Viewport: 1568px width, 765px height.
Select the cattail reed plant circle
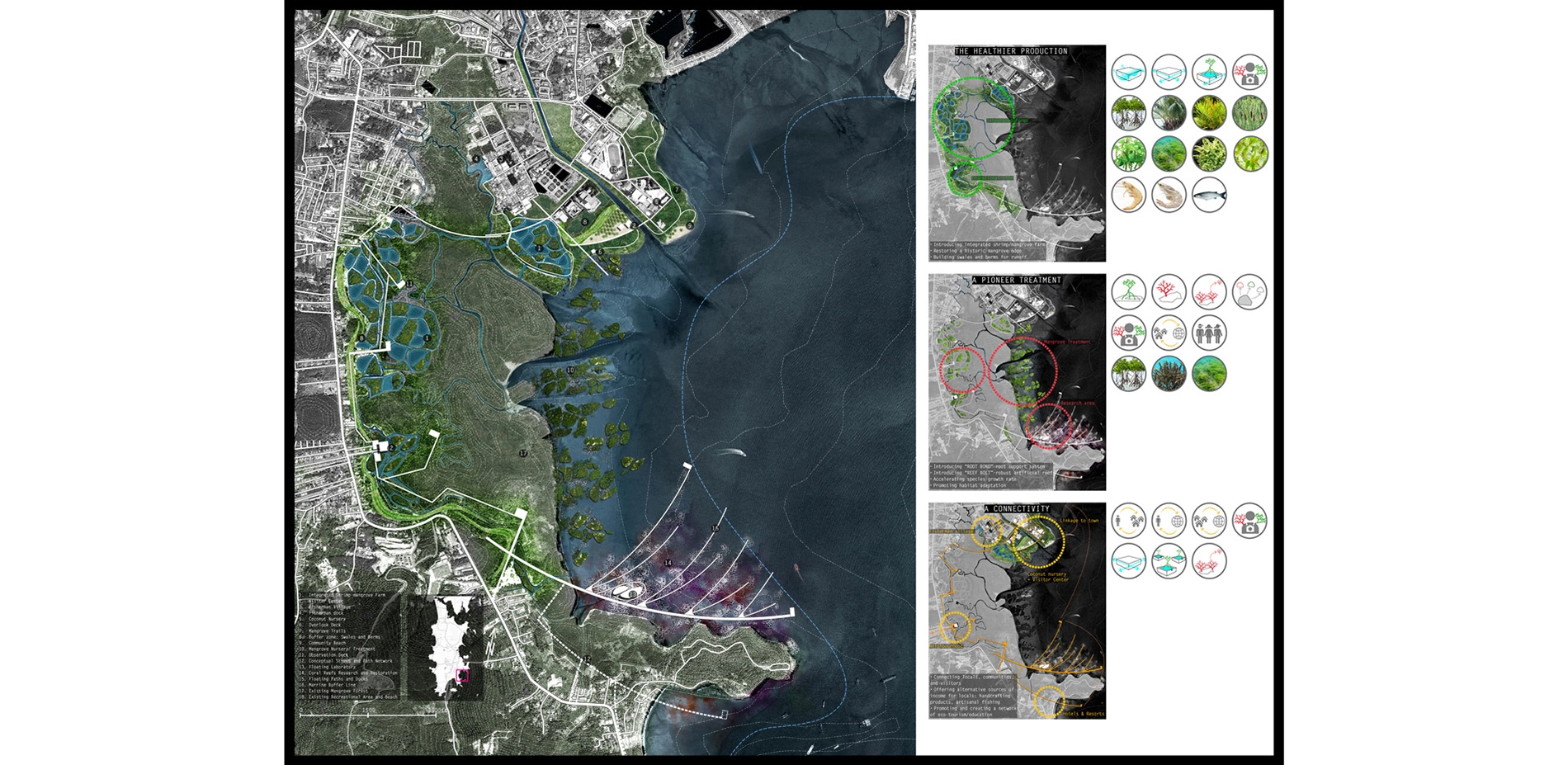1249,113
